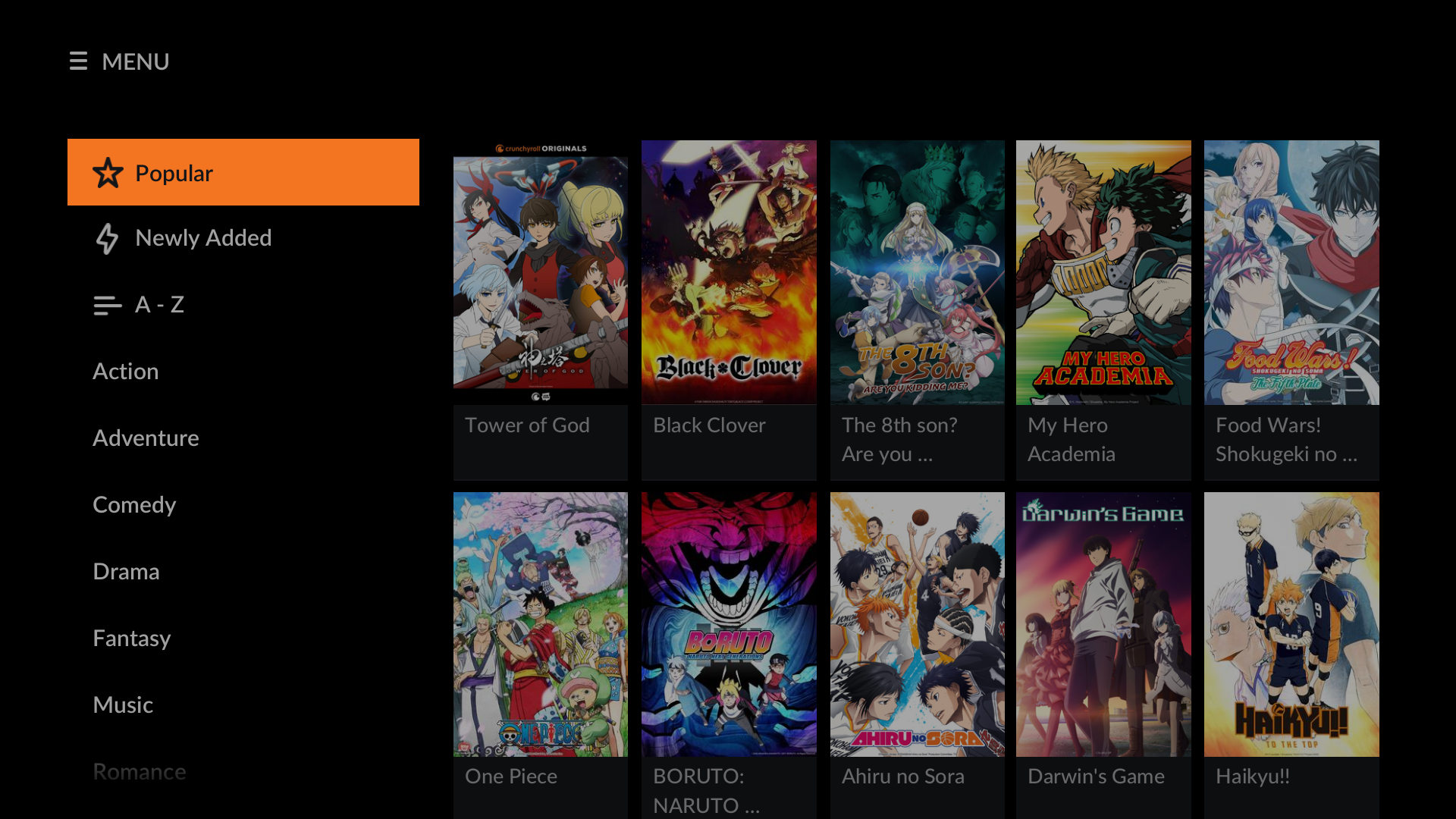Click the A-Z list icon
1456x819 pixels.
[x=106, y=305]
